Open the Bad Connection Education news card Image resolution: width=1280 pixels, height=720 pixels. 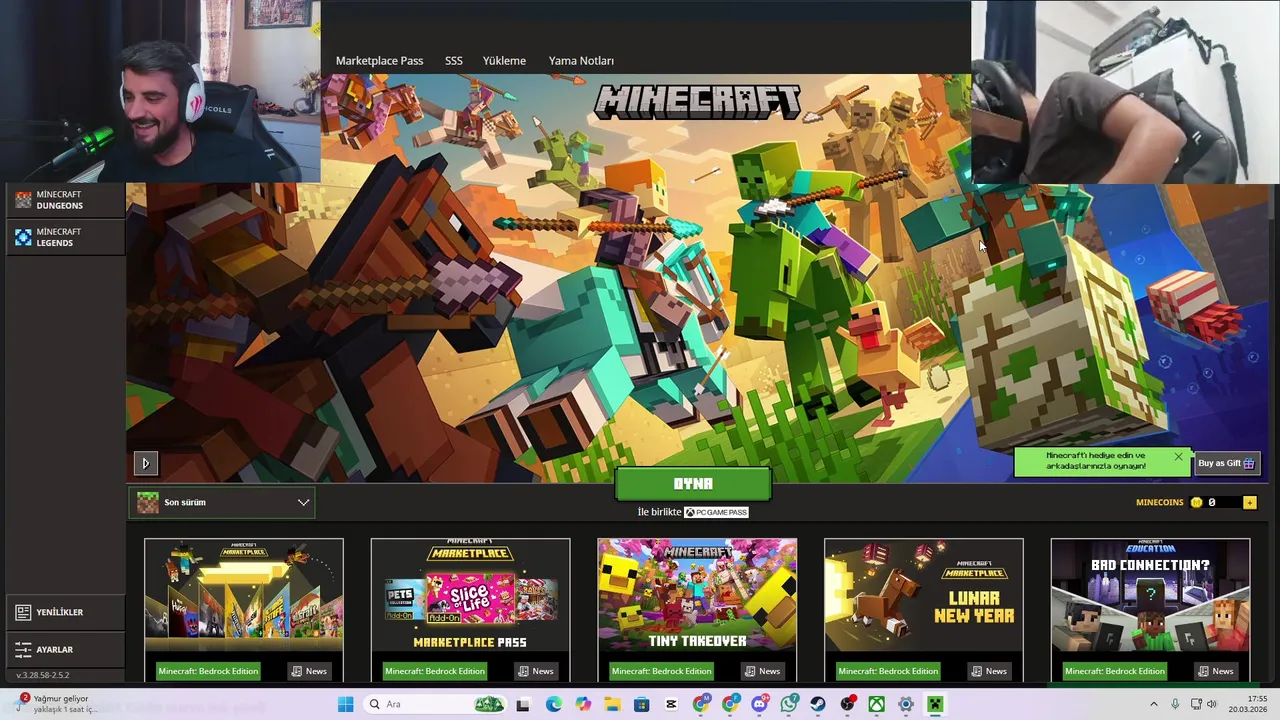click(x=1150, y=610)
